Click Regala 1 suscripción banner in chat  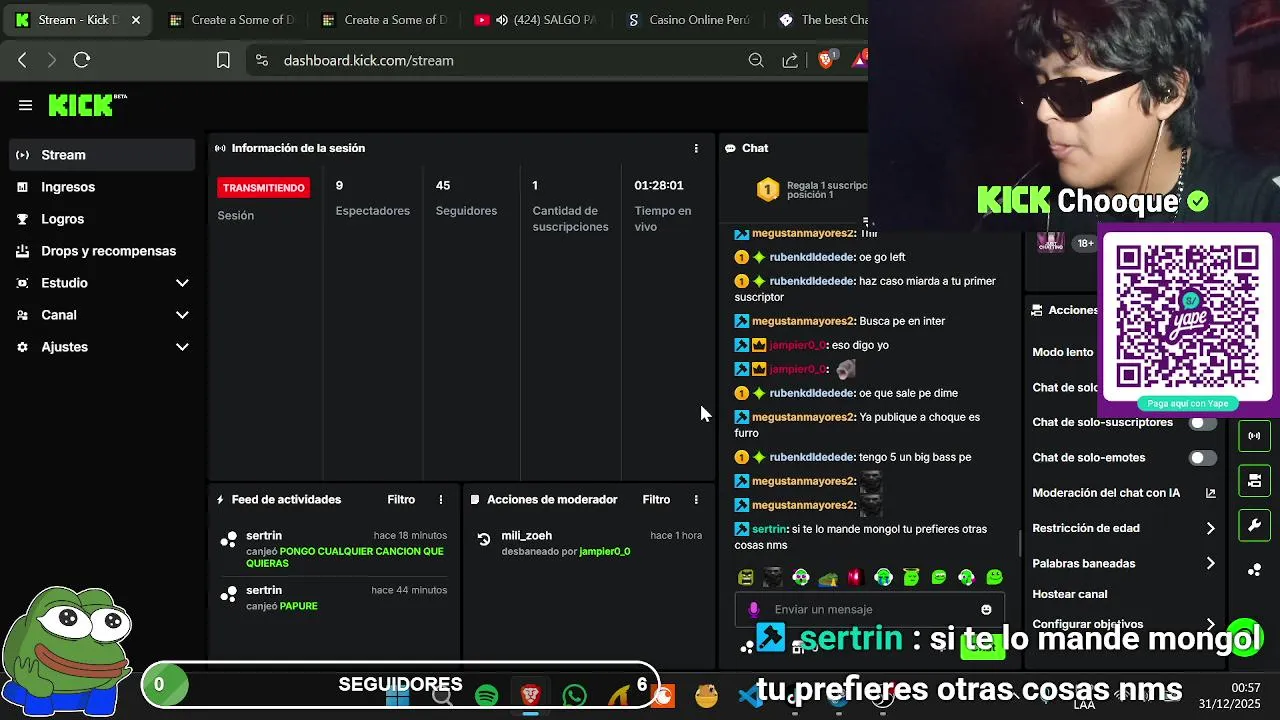pos(812,189)
